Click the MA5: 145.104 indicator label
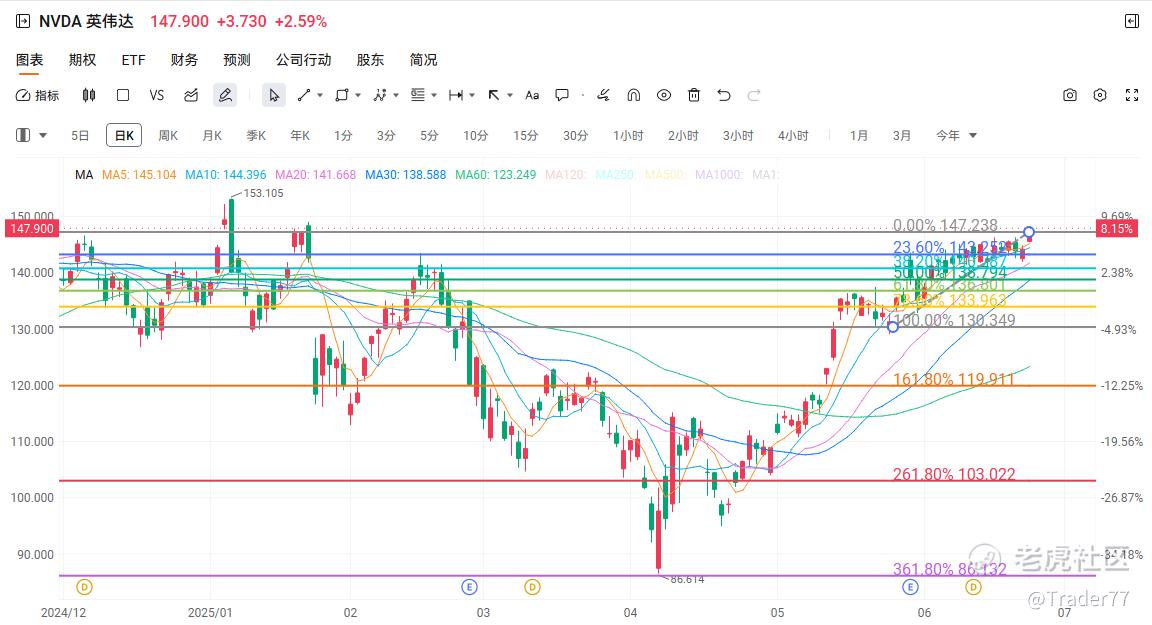 [x=139, y=175]
